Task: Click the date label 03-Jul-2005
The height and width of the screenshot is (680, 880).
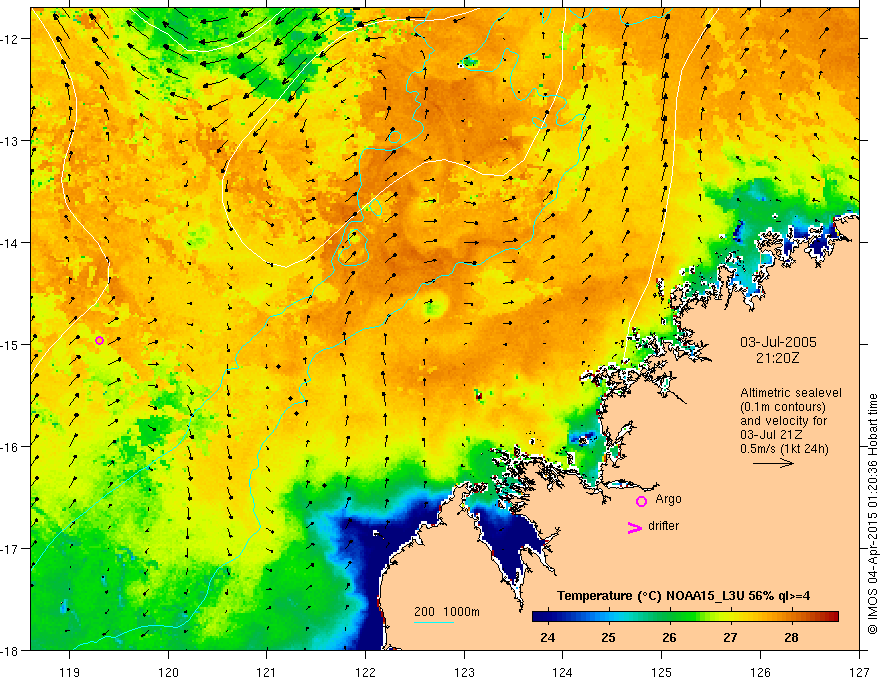Action: coord(778,342)
